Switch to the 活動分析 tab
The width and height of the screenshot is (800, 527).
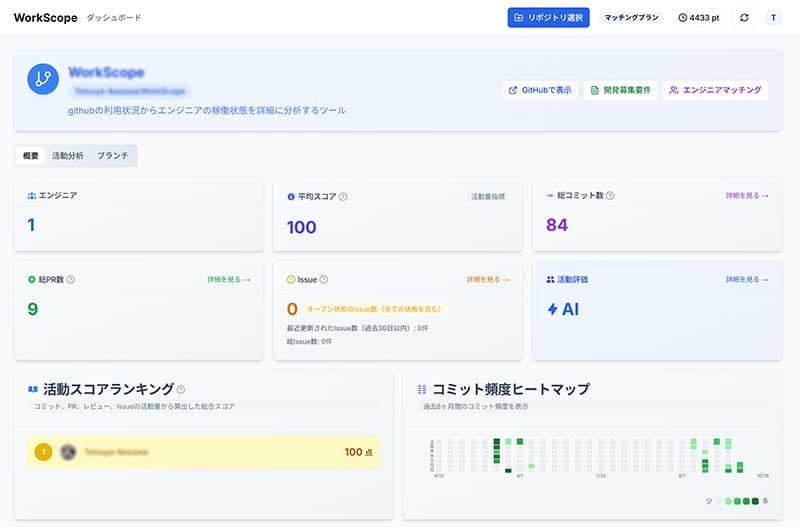pyautogui.click(x=68, y=156)
